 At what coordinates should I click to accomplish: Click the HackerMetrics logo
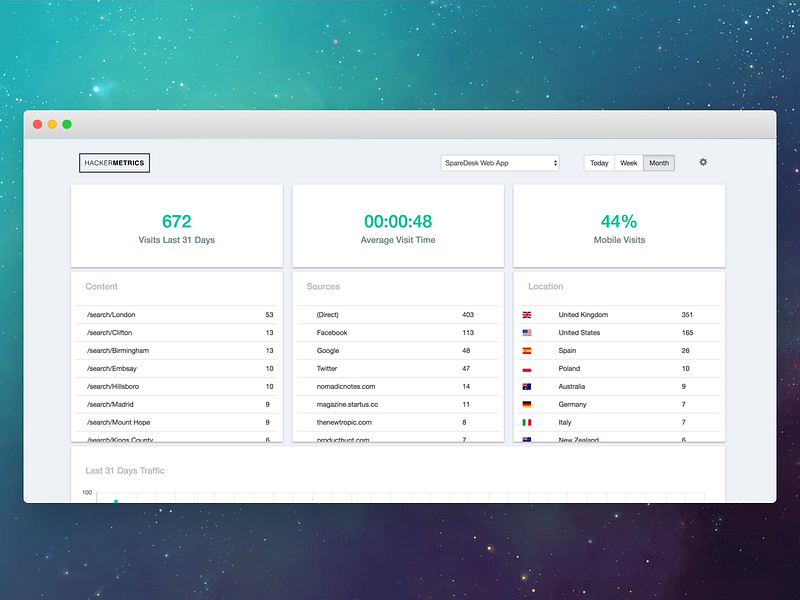pos(114,162)
